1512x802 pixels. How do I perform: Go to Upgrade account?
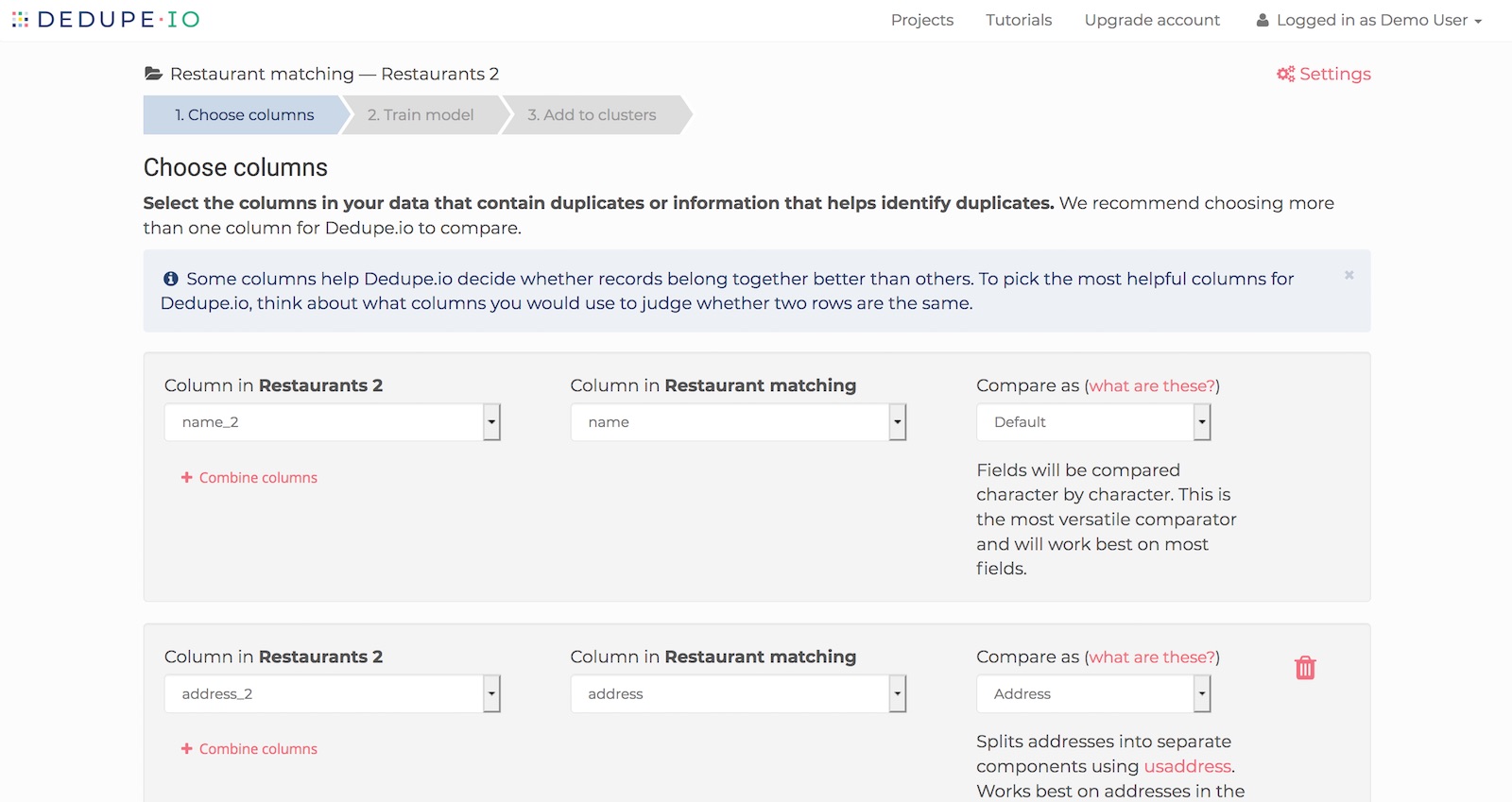1152,20
